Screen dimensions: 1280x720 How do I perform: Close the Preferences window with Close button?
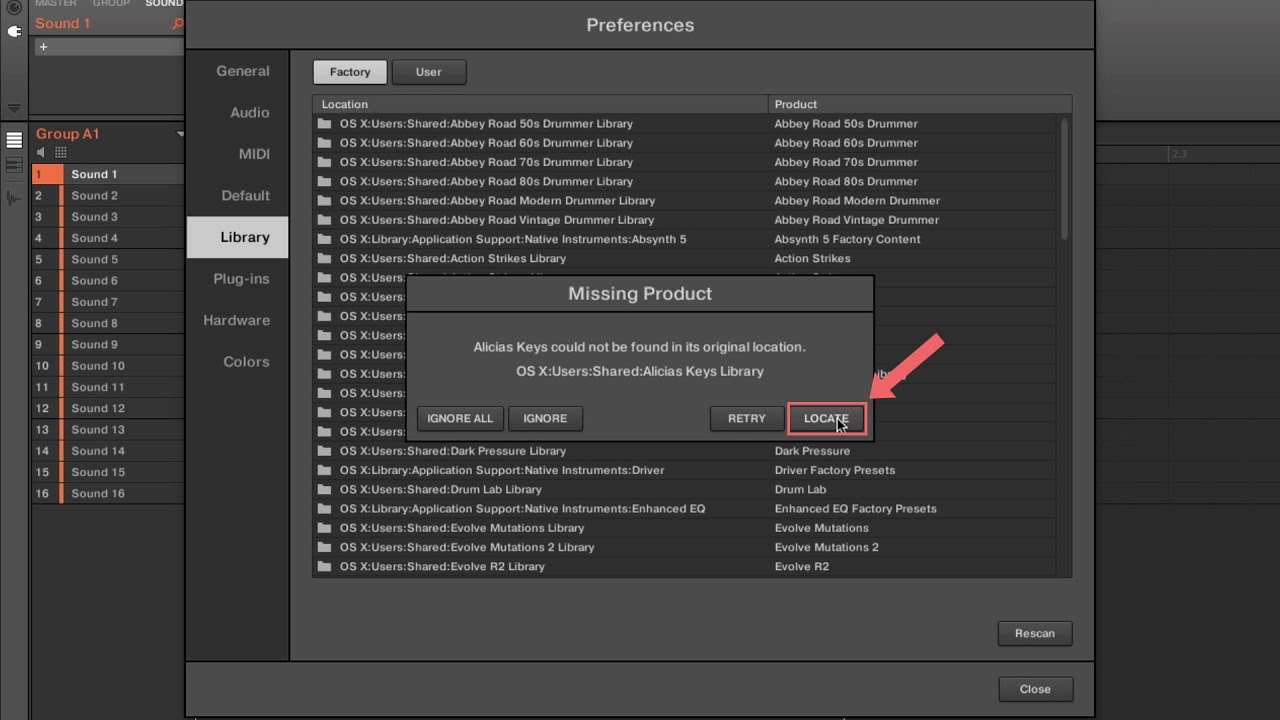click(1035, 689)
